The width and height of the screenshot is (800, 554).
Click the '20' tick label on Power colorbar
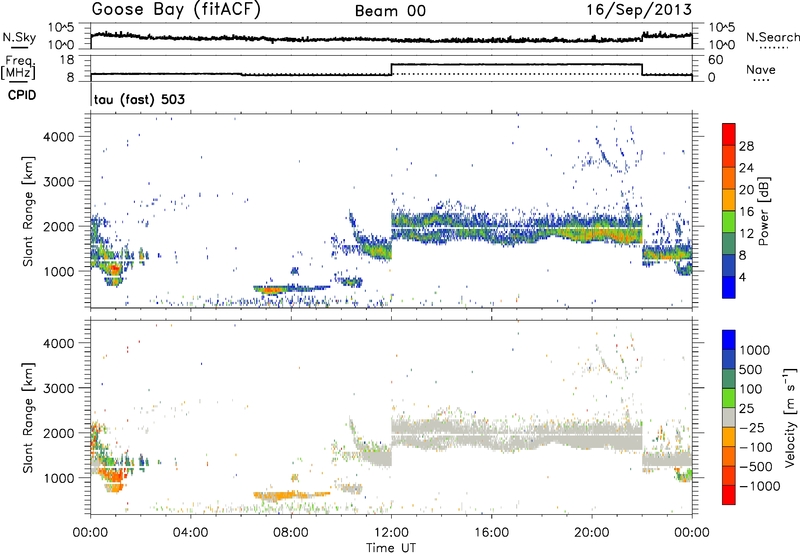(746, 190)
